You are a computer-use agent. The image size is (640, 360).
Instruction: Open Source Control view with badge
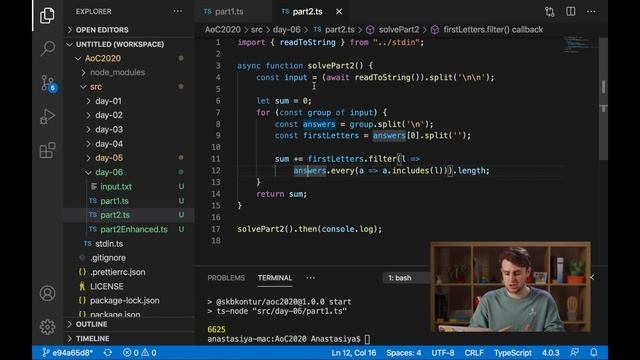[48, 83]
